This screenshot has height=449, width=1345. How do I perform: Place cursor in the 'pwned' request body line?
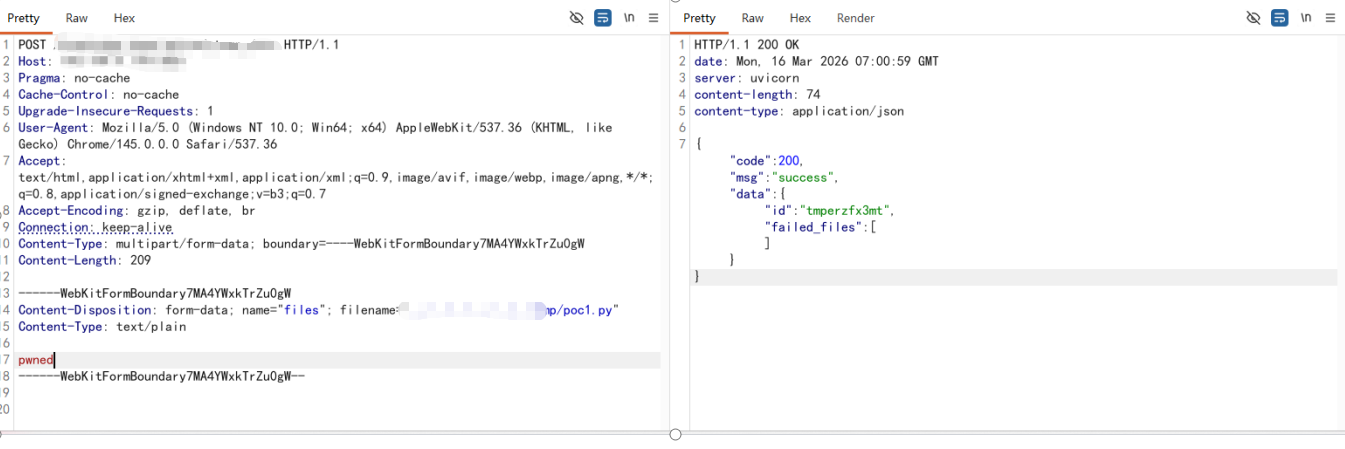(x=35, y=360)
